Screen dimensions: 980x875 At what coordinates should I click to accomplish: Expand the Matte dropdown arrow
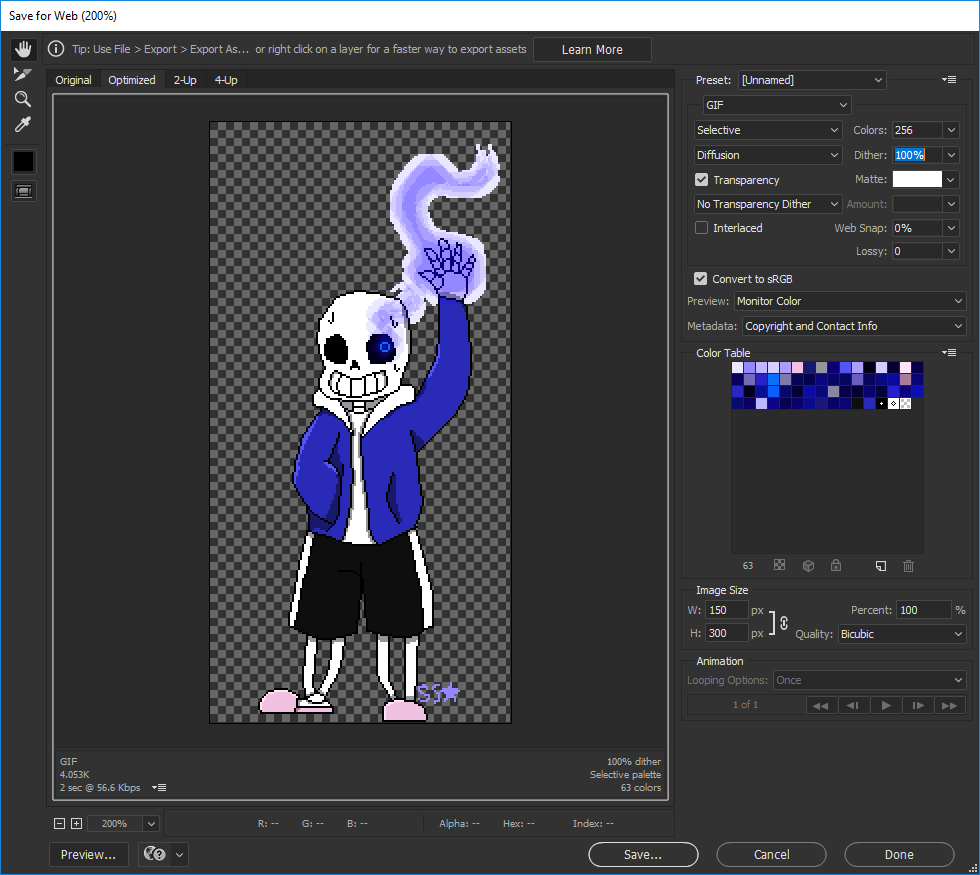pyautogui.click(x=951, y=179)
